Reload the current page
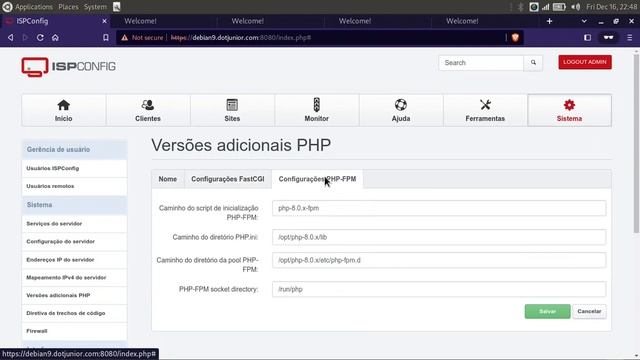The image size is (640, 360). coord(40,38)
